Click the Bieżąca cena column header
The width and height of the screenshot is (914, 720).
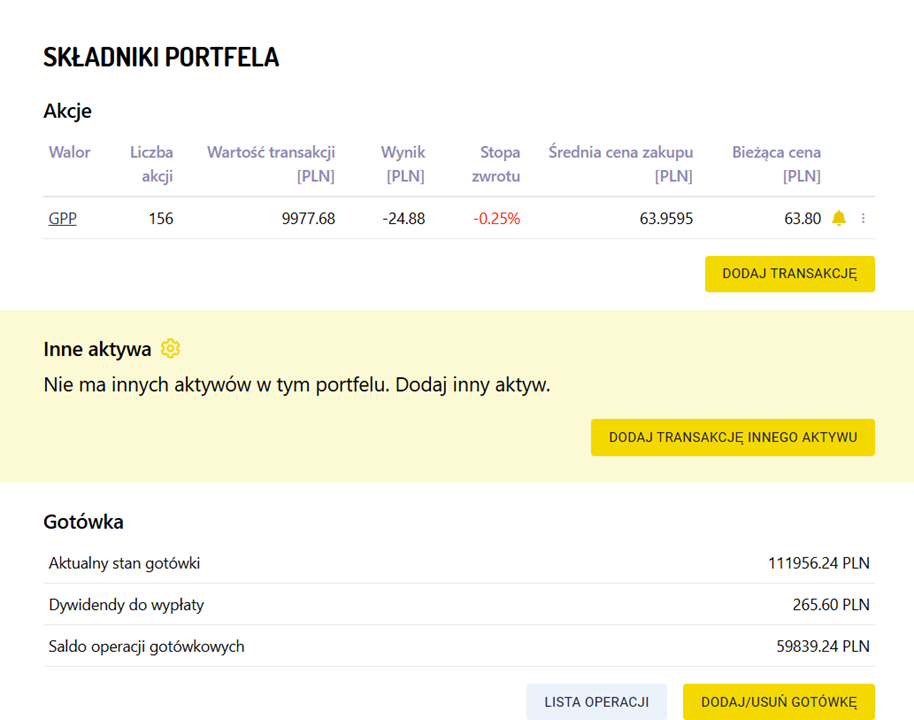(x=776, y=164)
